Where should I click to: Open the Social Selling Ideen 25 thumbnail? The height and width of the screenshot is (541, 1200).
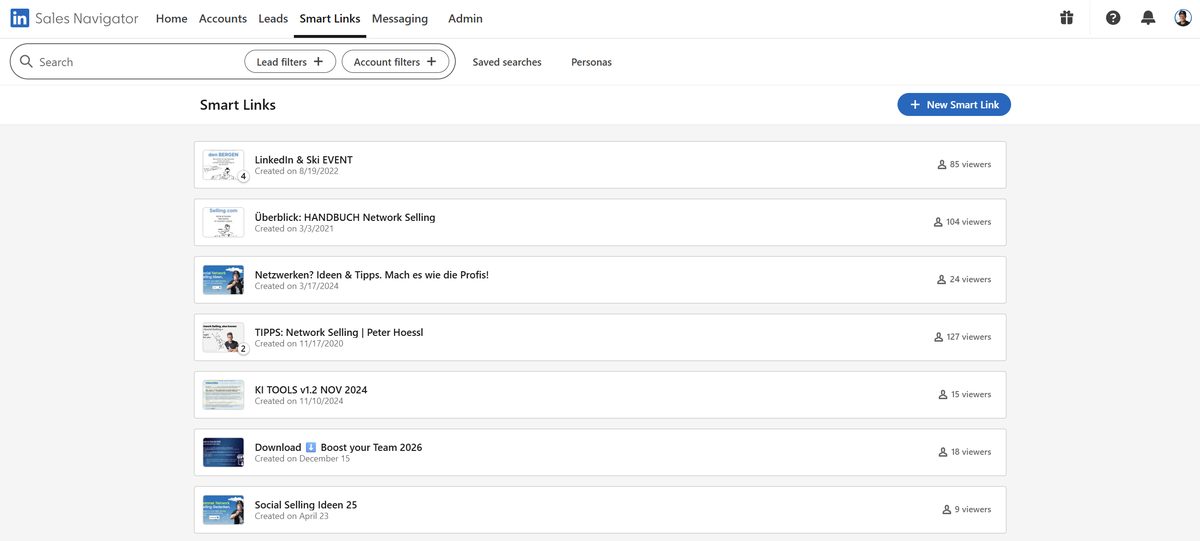tap(223, 510)
